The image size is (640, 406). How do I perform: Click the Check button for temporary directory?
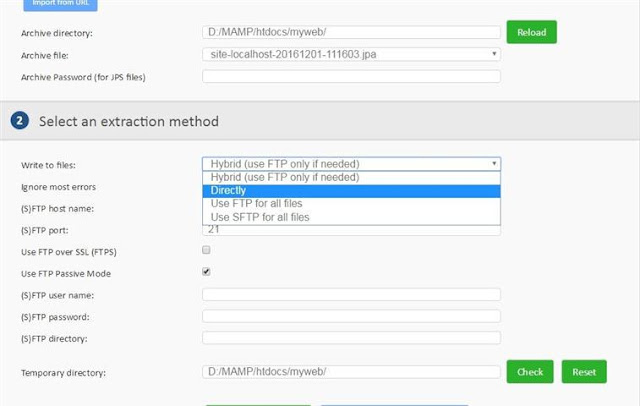tap(530, 372)
